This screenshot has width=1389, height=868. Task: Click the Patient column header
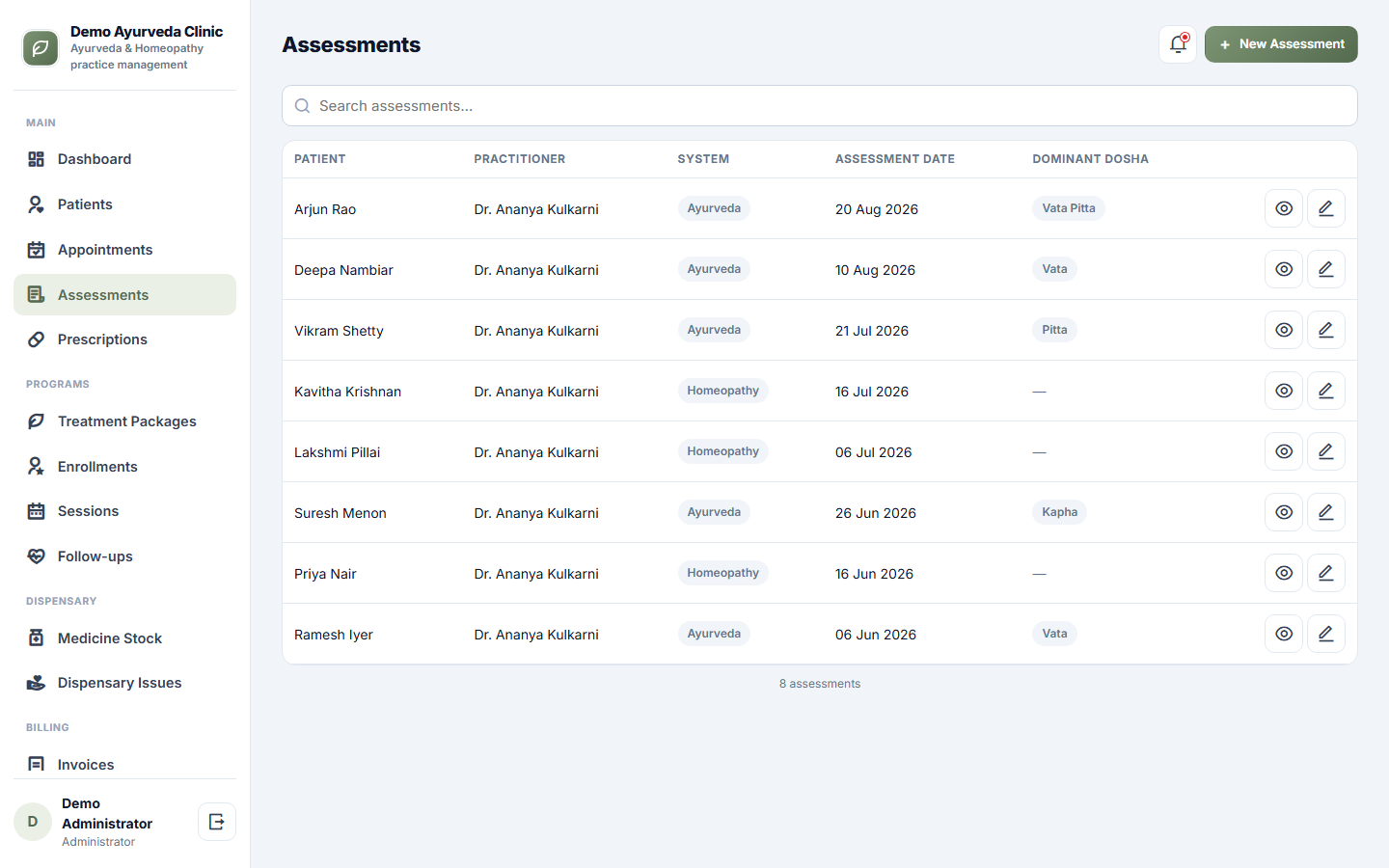(320, 159)
